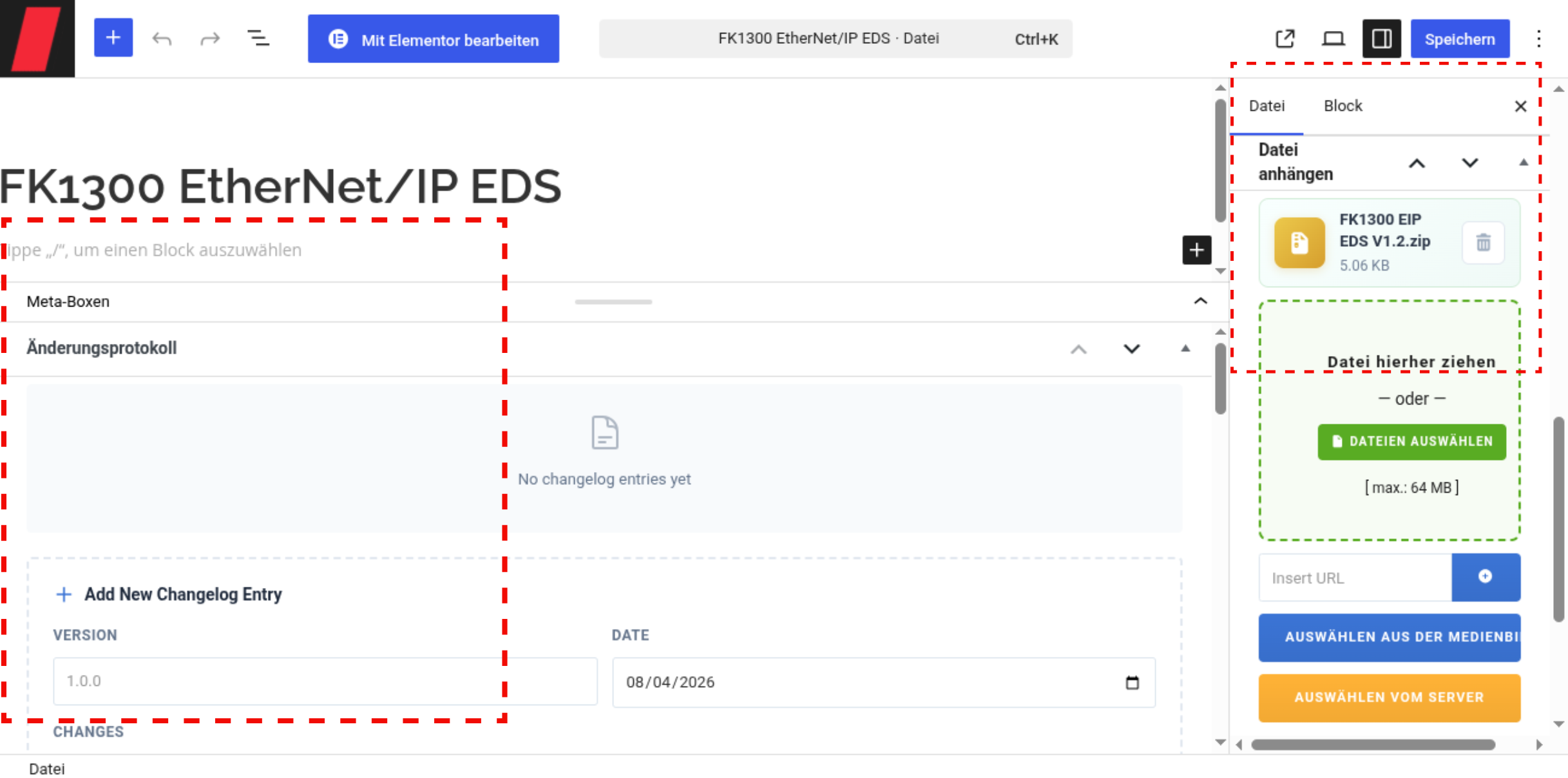Redo the last change
Screen dimensions: 1568x778
click(x=210, y=39)
